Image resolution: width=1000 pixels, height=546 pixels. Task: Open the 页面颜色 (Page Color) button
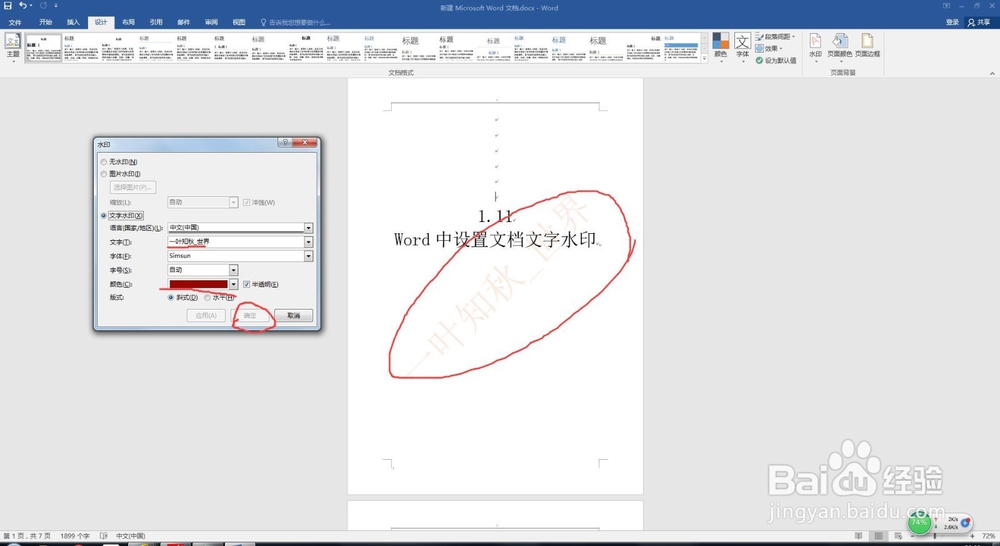pyautogui.click(x=839, y=46)
